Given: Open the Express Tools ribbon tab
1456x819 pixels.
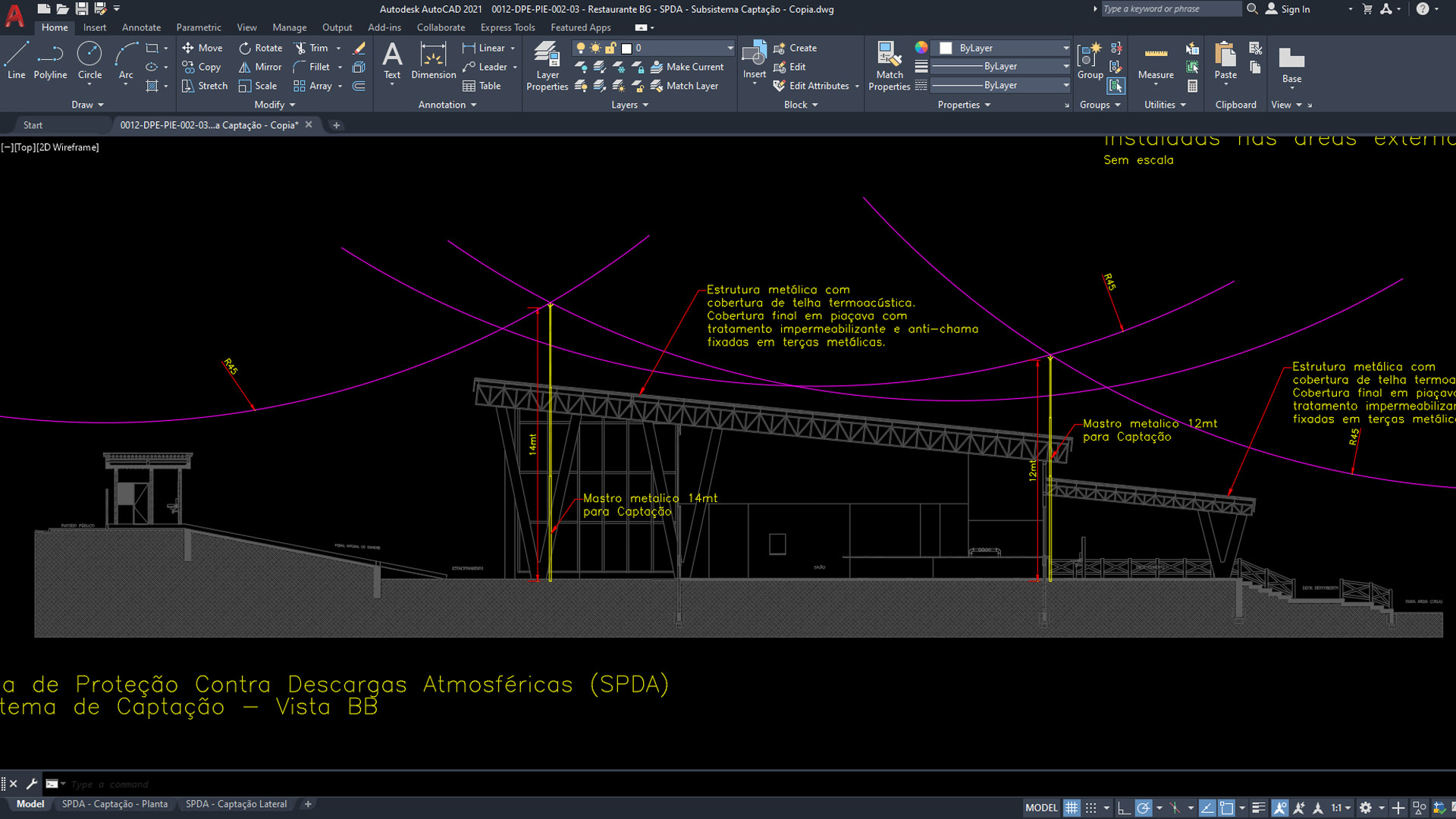Looking at the screenshot, I should tap(507, 27).
